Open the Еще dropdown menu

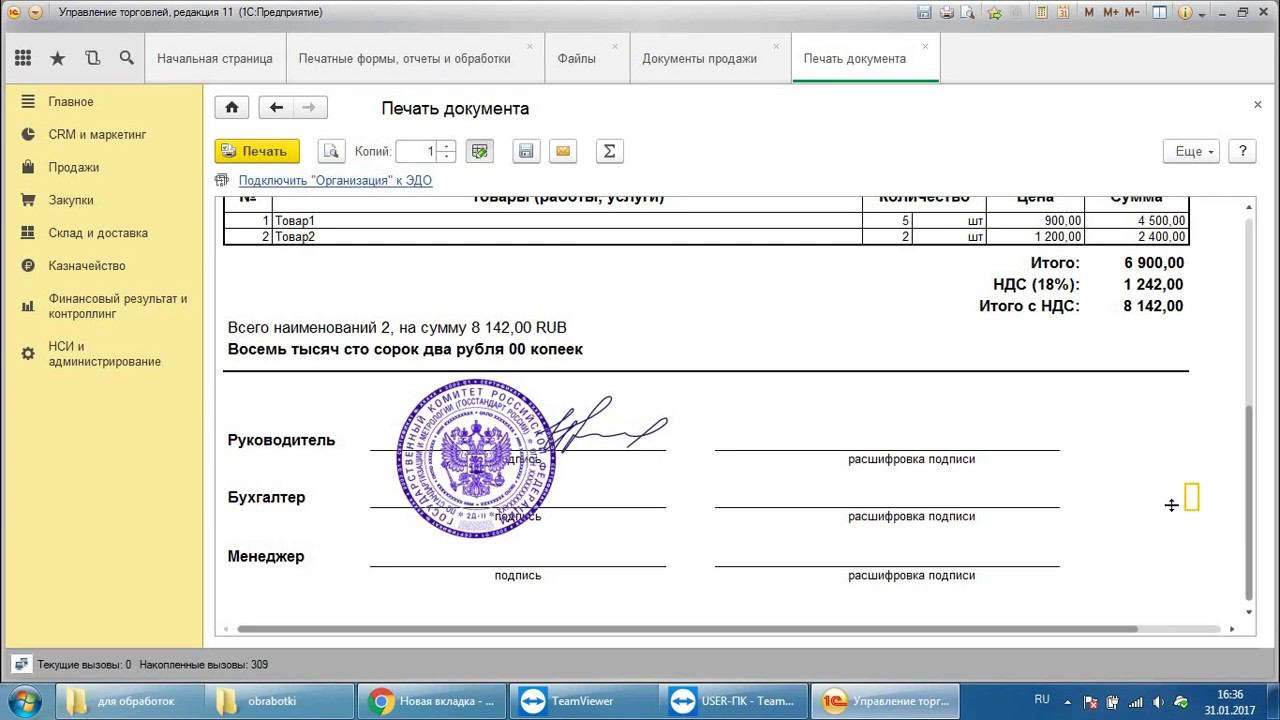[x=1191, y=151]
